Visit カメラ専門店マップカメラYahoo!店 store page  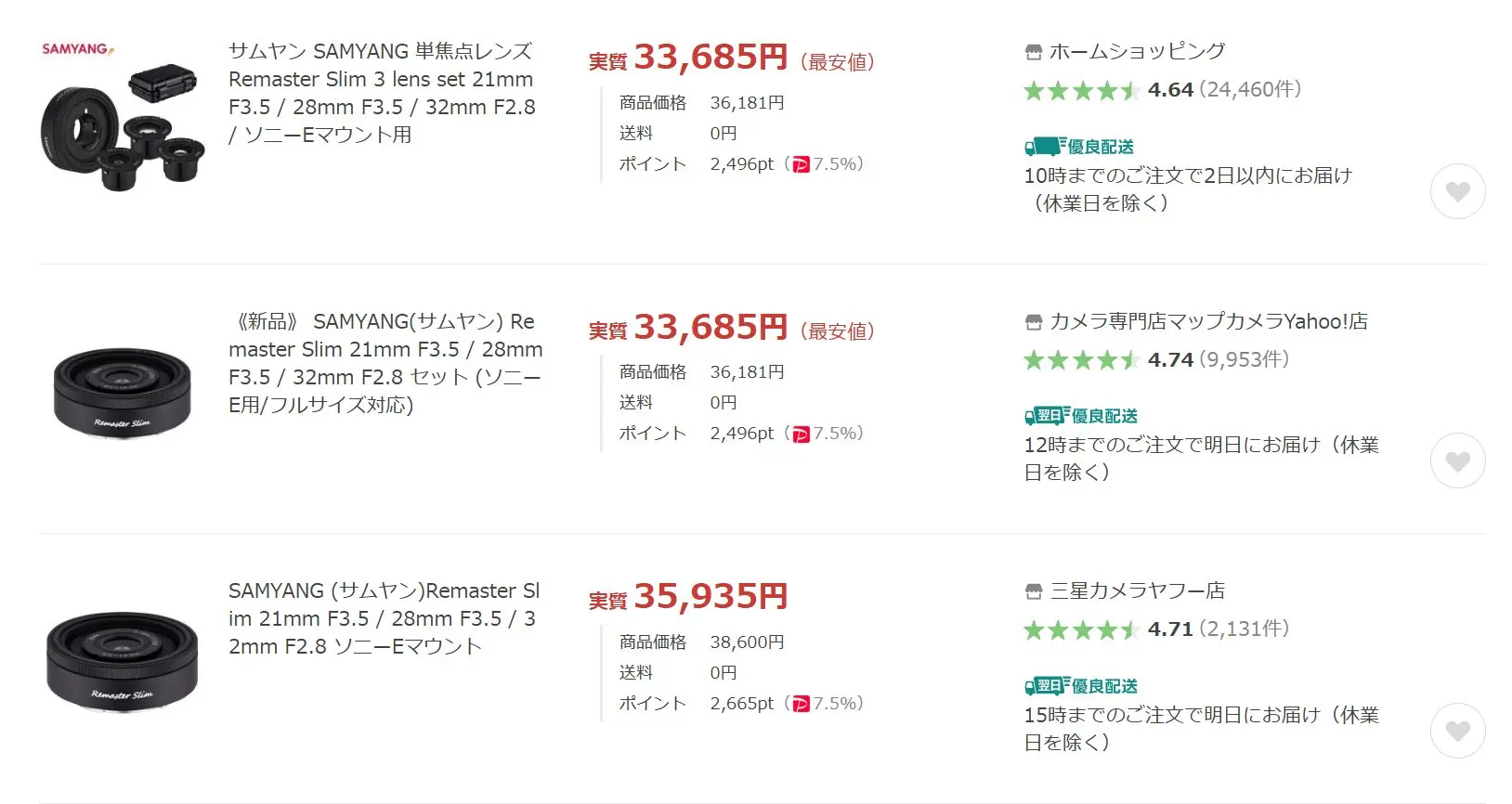click(x=1208, y=321)
